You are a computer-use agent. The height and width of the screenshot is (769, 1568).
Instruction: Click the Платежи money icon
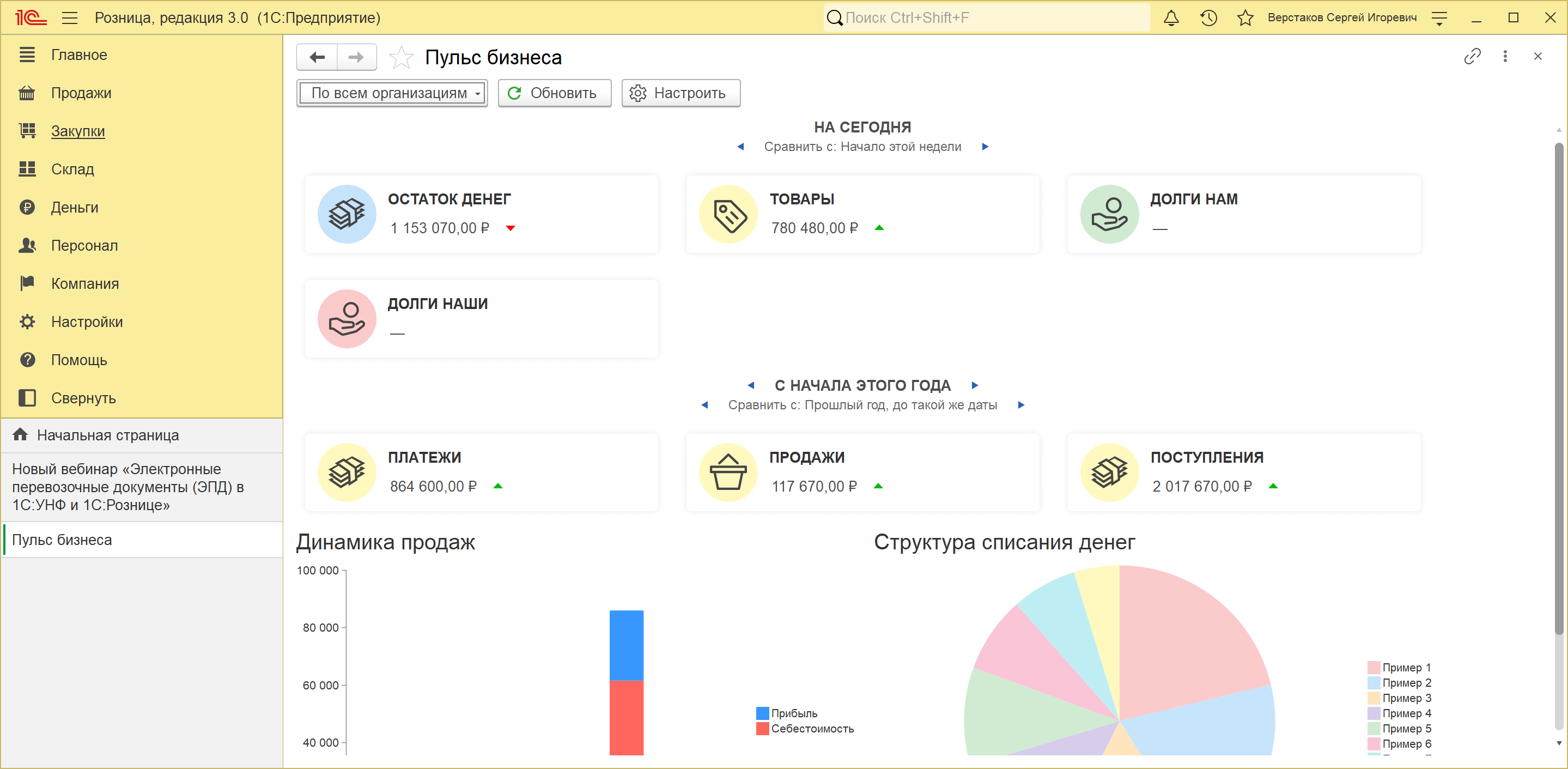pyautogui.click(x=347, y=473)
